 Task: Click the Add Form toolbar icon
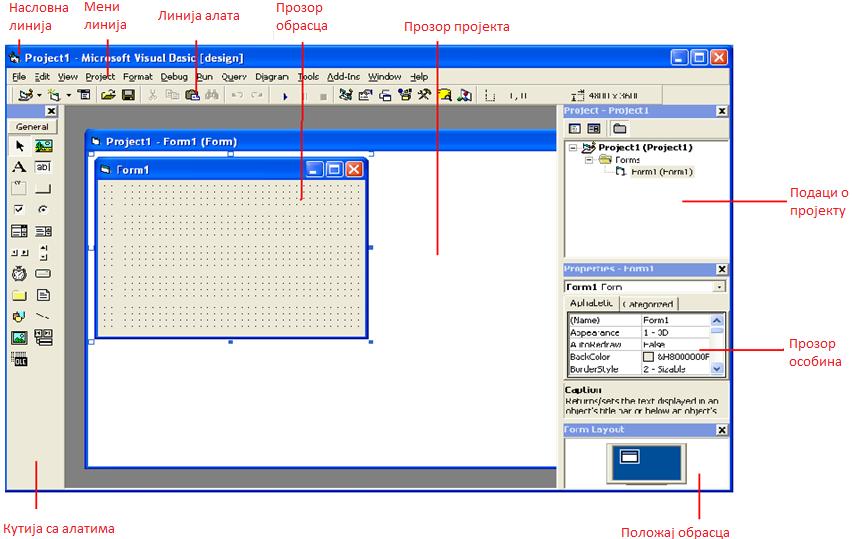click(x=54, y=96)
